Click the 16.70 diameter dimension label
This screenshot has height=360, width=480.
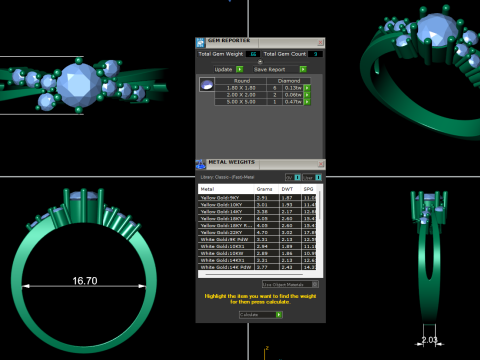[x=85, y=281]
